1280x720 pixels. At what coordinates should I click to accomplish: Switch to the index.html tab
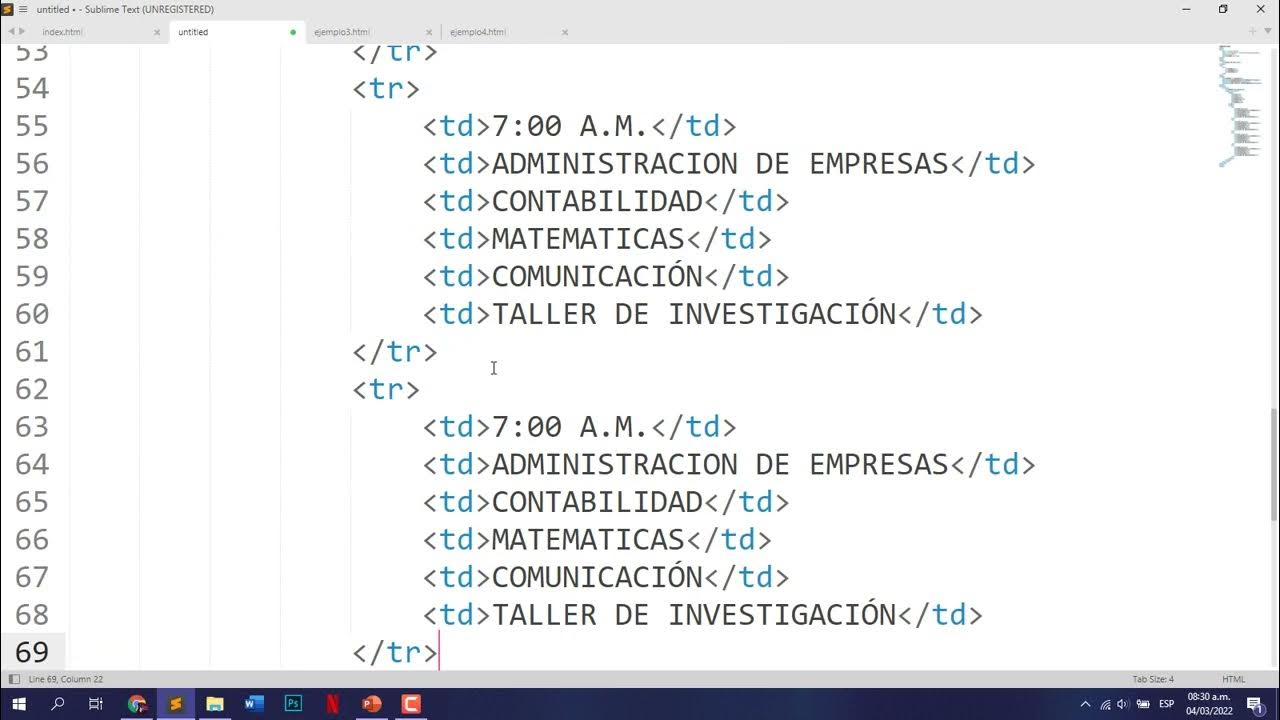(62, 32)
